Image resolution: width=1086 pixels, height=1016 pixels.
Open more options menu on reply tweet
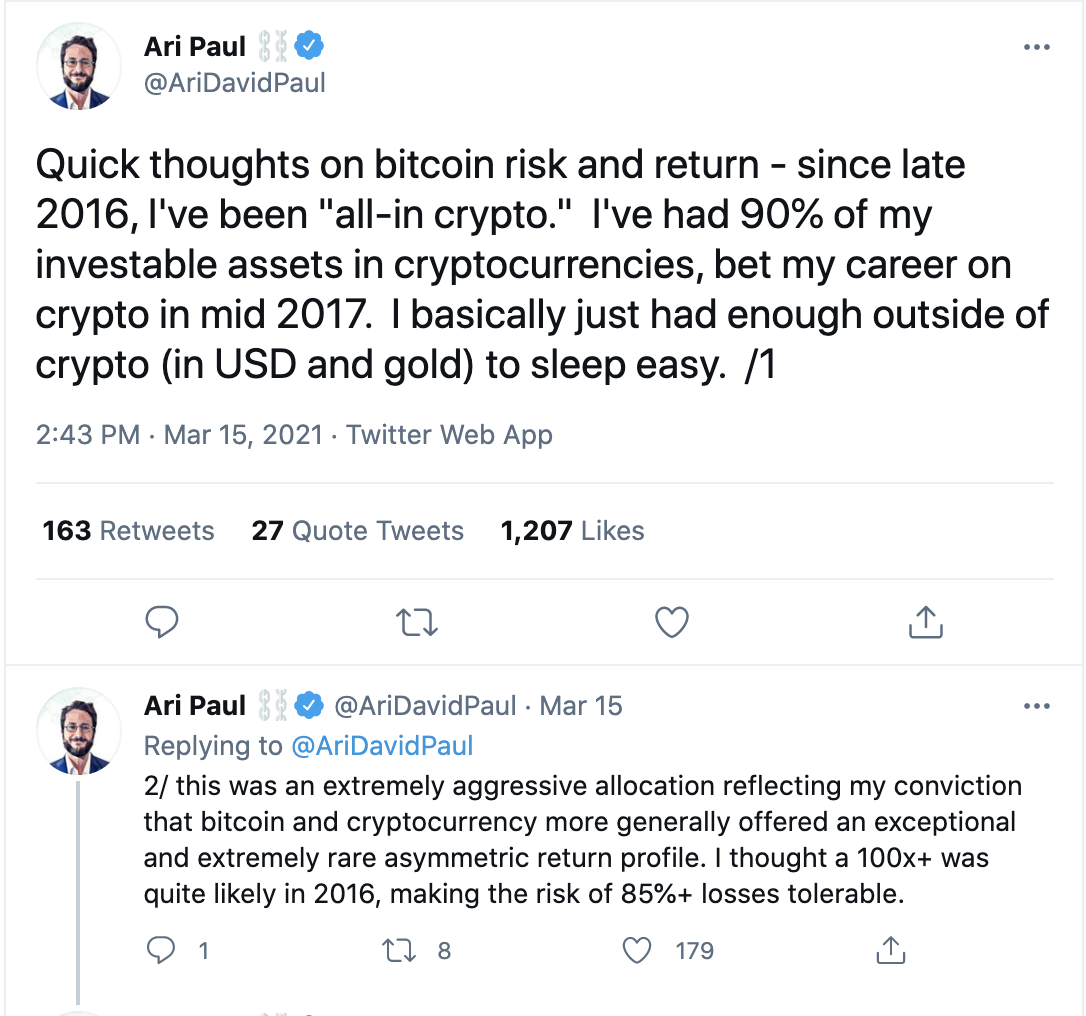coord(1038,706)
